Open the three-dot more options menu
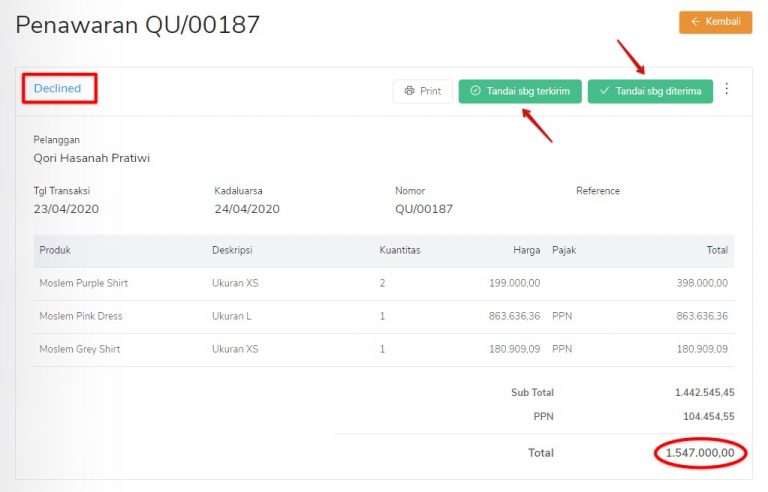The image size is (768, 492). click(x=727, y=89)
